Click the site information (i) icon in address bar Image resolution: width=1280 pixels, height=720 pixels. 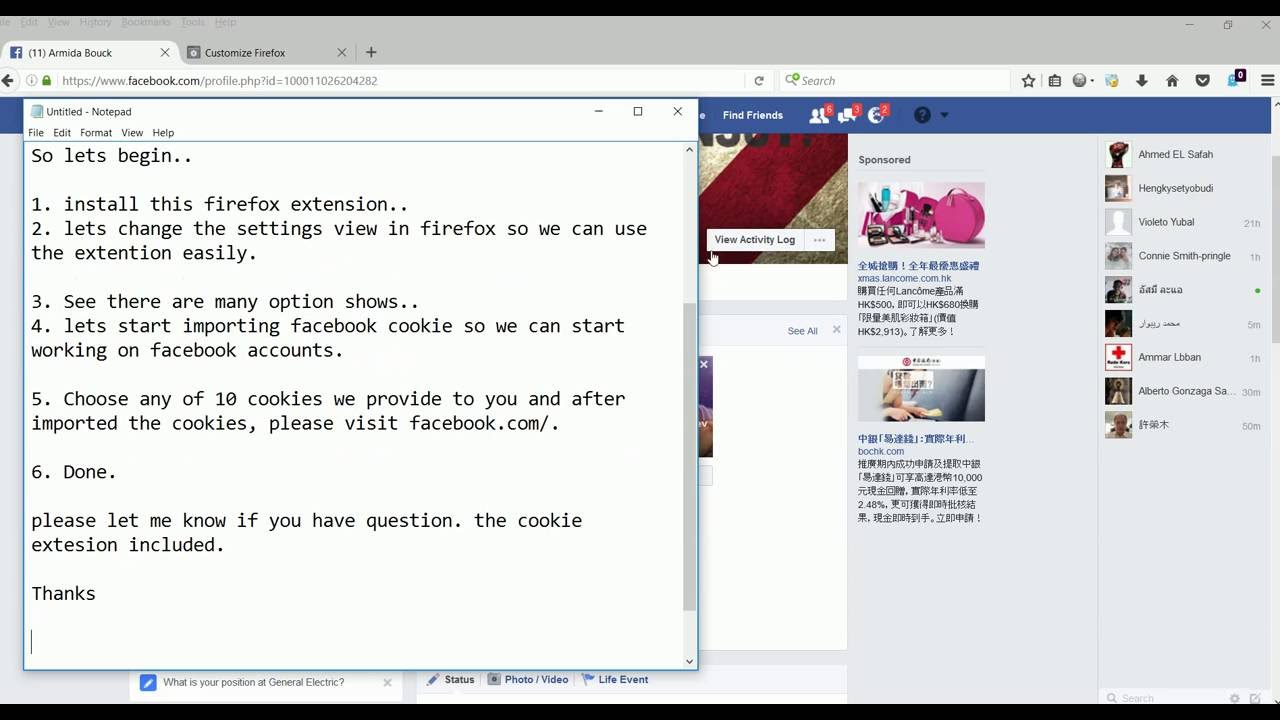click(x=32, y=81)
